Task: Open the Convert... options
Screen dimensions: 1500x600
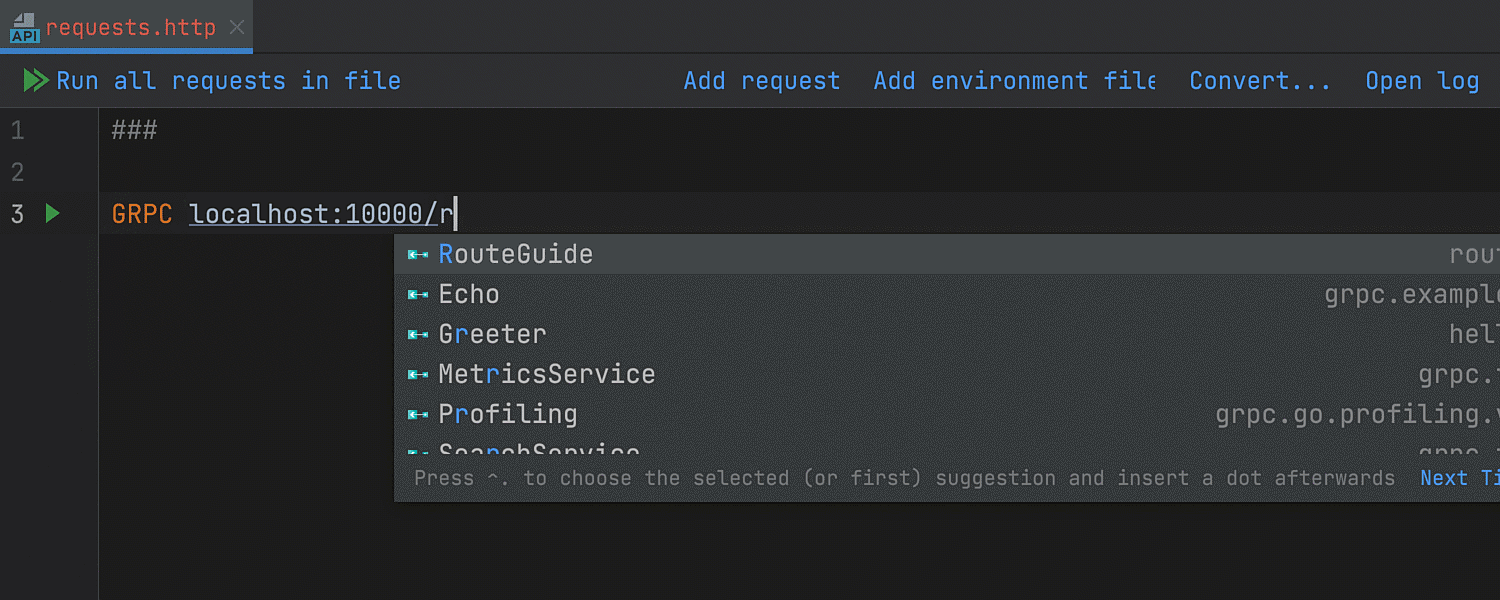Action: [1259, 81]
